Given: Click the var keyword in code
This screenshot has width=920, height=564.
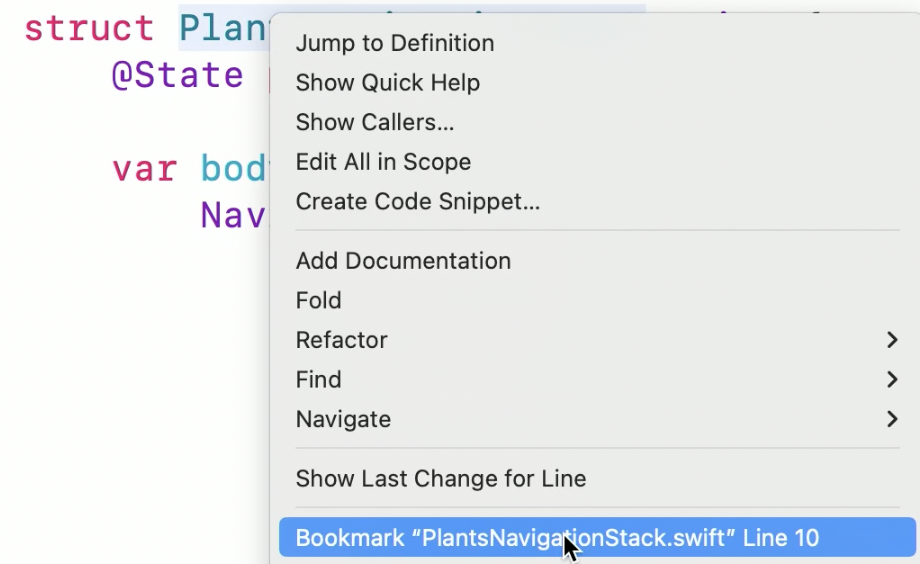Looking at the screenshot, I should 144,169.
